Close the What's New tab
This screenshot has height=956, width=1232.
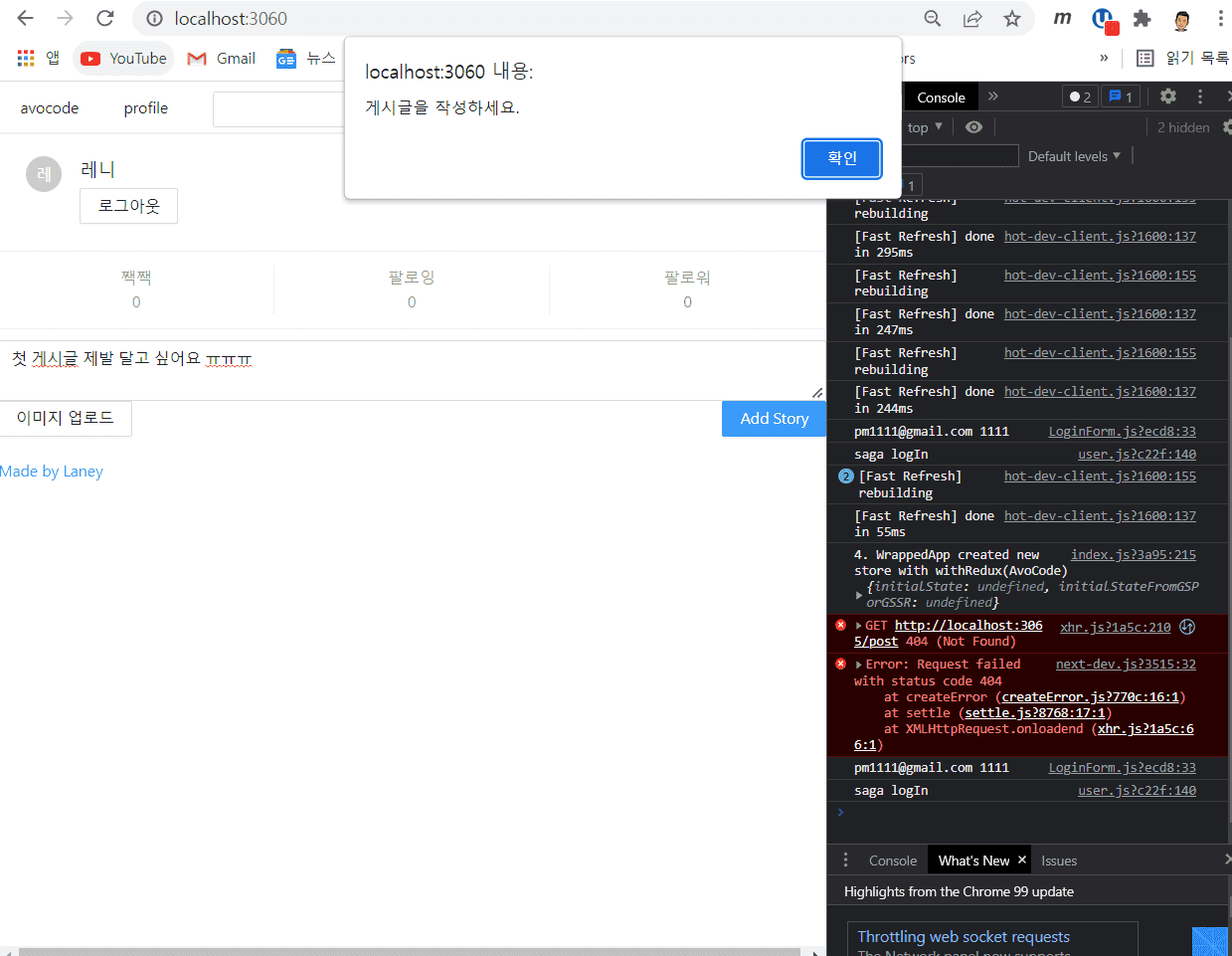[x=1021, y=860]
